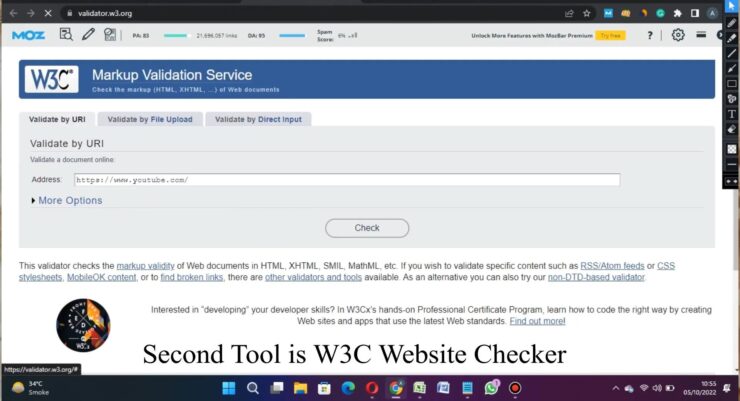Click MozBar dock position bar icon

click(x=701, y=34)
